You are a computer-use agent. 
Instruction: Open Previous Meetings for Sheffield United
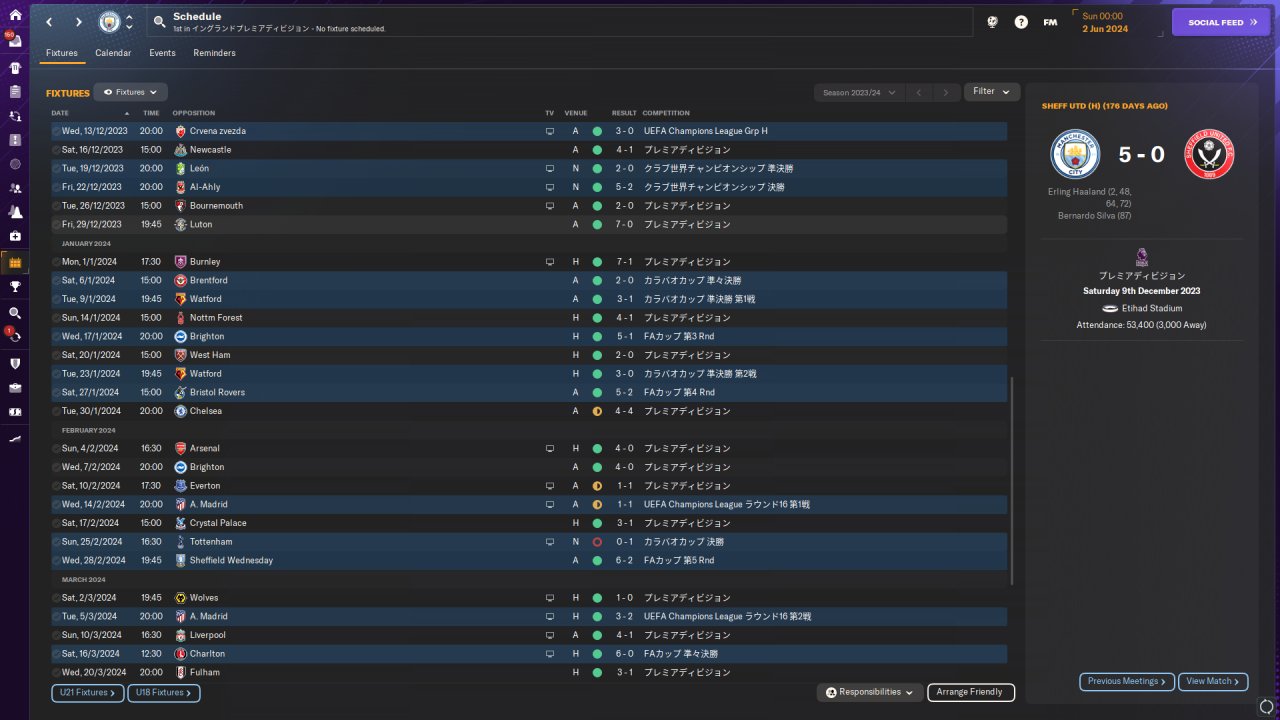1127,681
